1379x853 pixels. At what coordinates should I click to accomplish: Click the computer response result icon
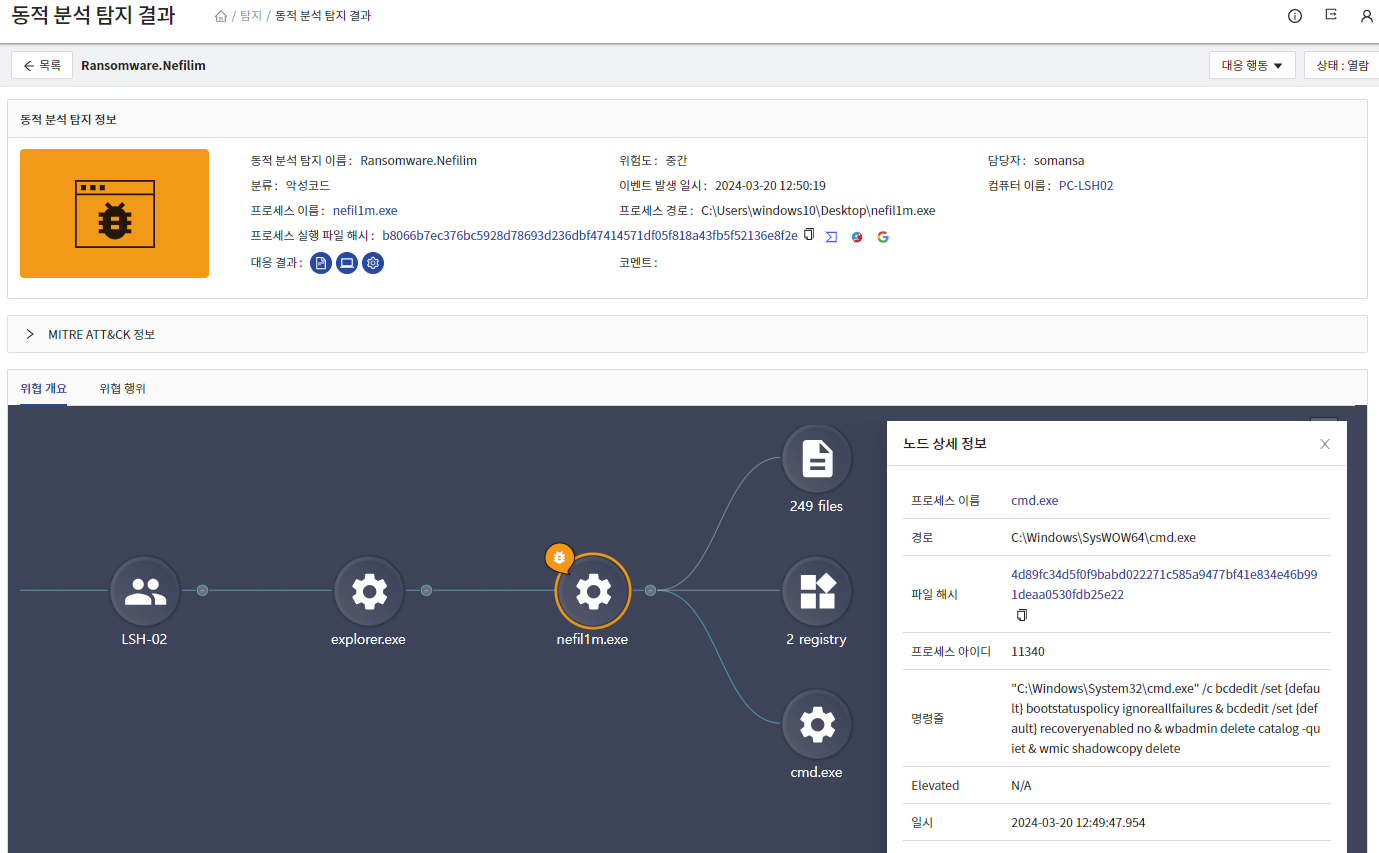(x=347, y=263)
